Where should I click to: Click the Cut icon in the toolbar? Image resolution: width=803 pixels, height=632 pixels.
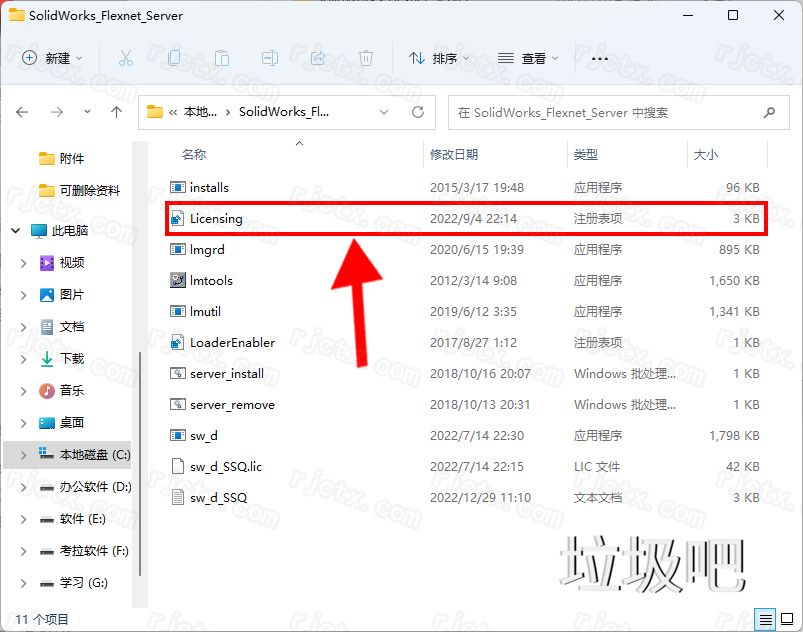point(126,59)
